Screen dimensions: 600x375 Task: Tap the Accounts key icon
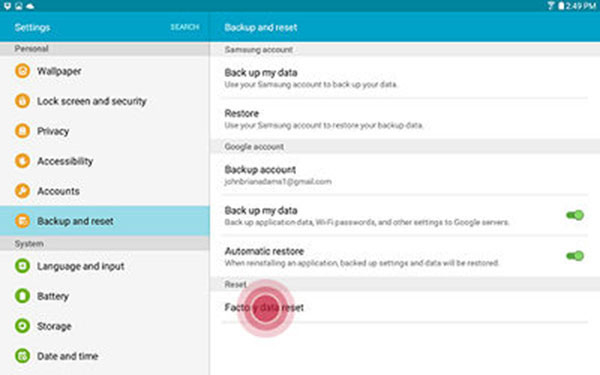coord(22,191)
